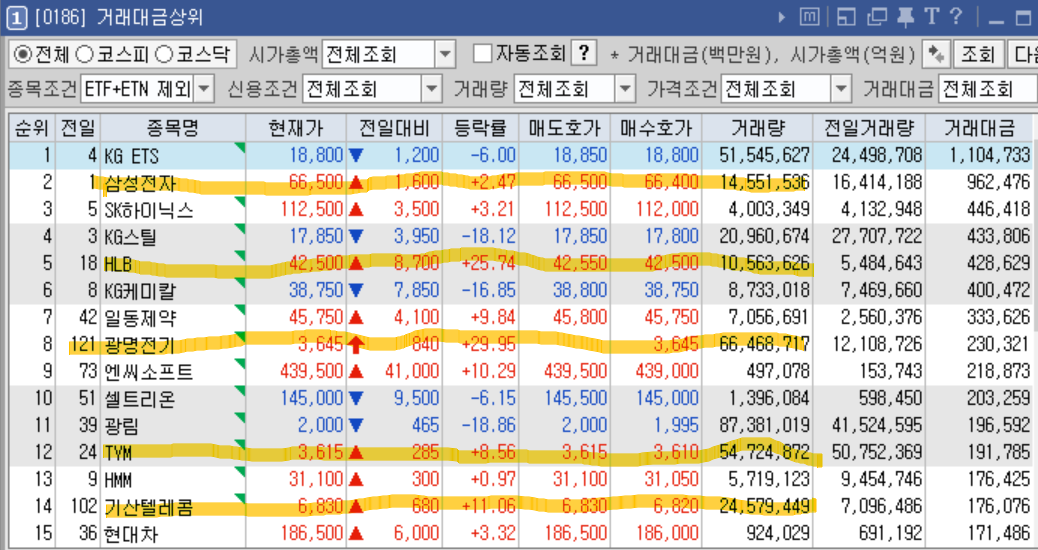Click the 'm' memo icon in title bar
Image resolution: width=1038 pixels, height=550 pixels.
pyautogui.click(x=809, y=17)
